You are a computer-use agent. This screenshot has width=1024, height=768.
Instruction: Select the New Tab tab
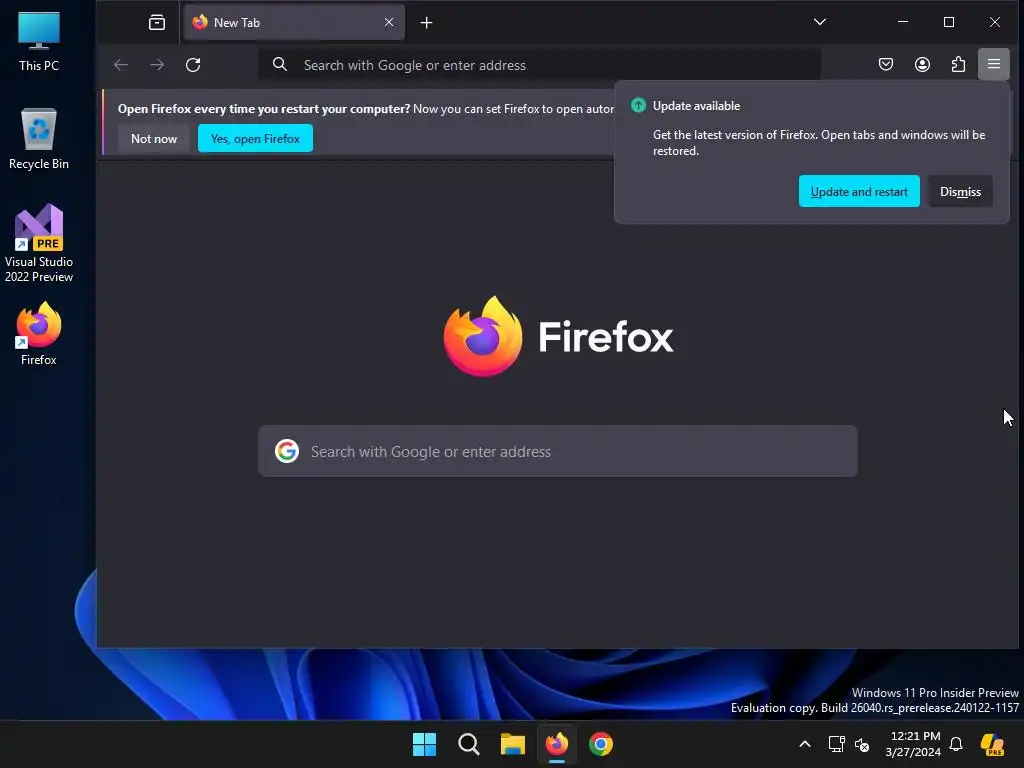(294, 22)
